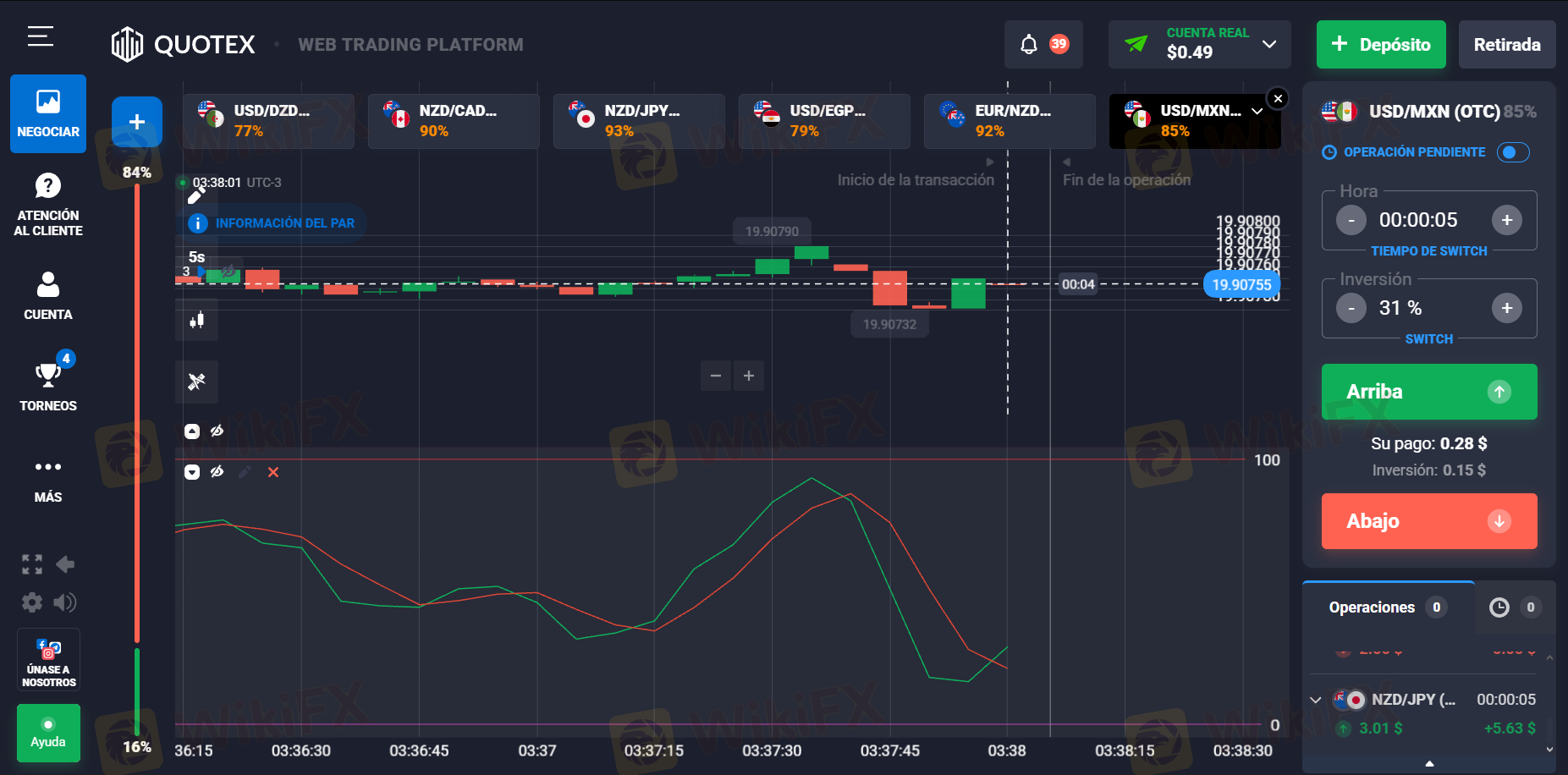
Task: Toggle the Operación Pendiente switch
Action: [x=1513, y=152]
